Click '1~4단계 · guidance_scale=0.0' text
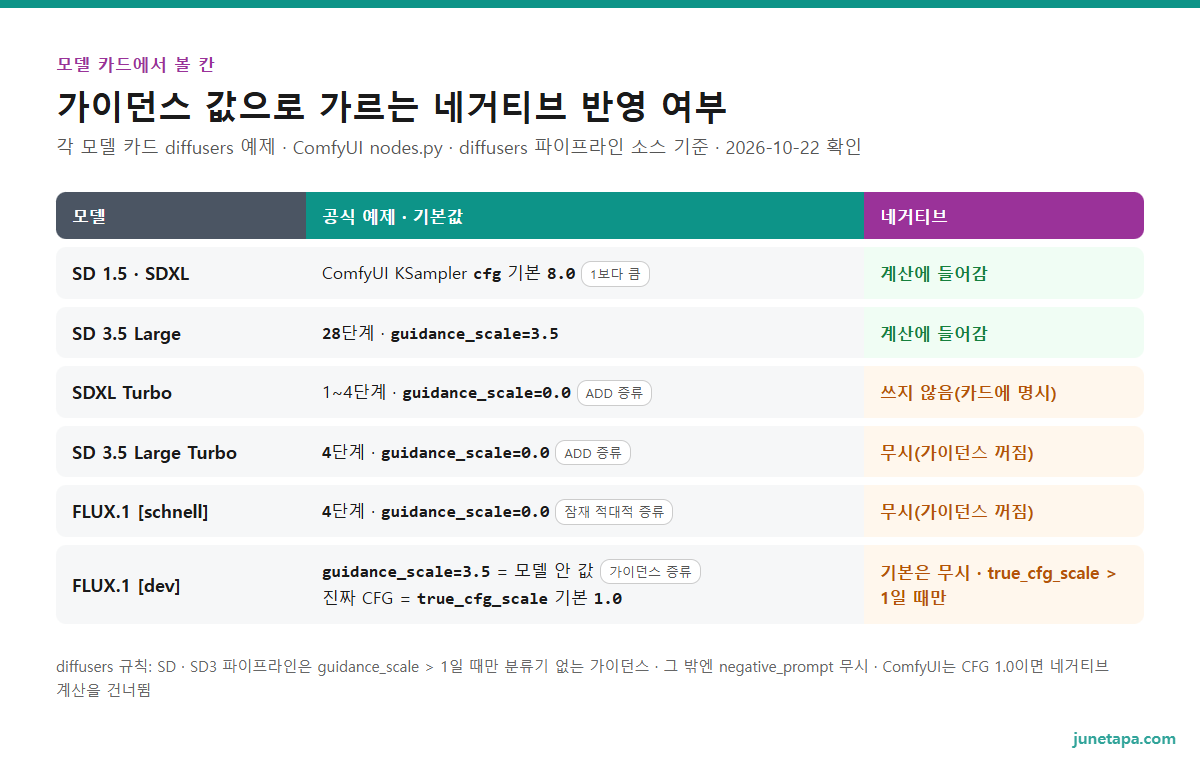Image resolution: width=1200 pixels, height=766 pixels. pos(446,393)
